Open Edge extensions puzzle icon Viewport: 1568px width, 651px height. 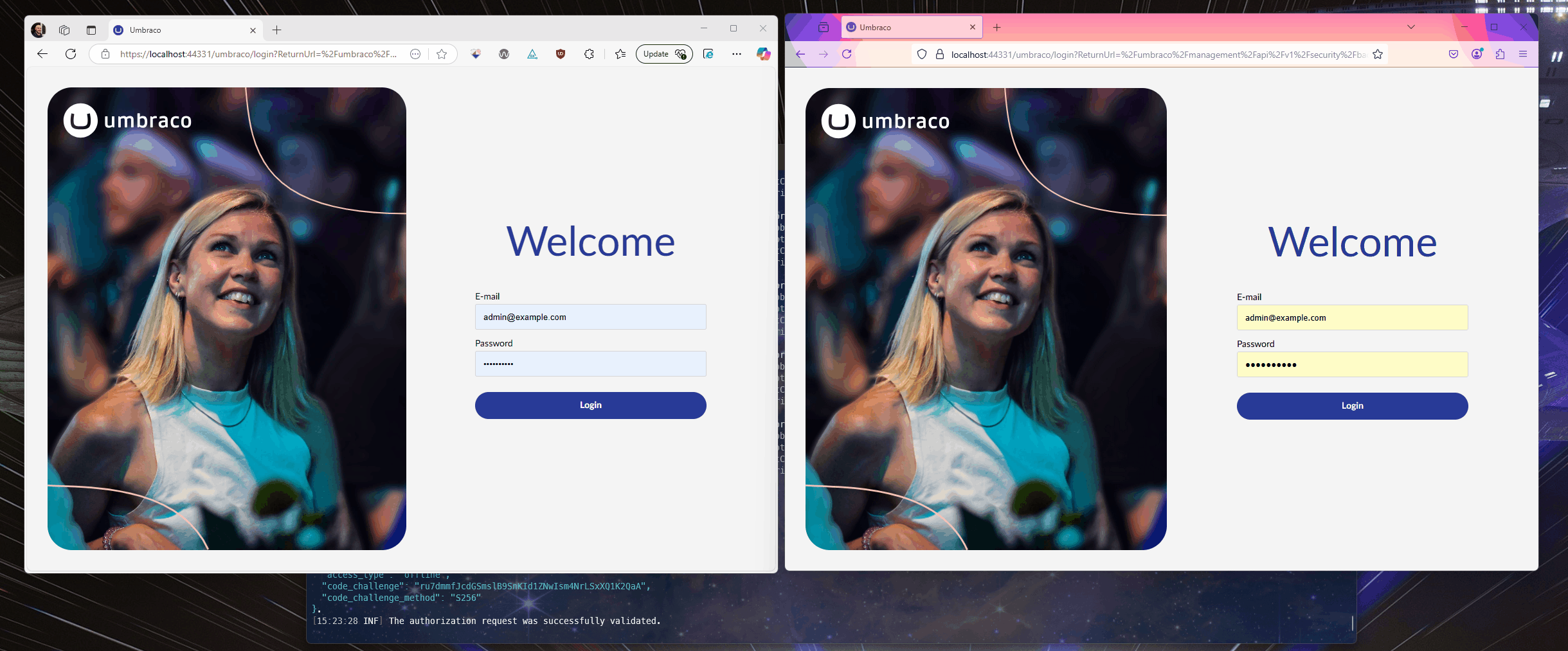point(589,54)
